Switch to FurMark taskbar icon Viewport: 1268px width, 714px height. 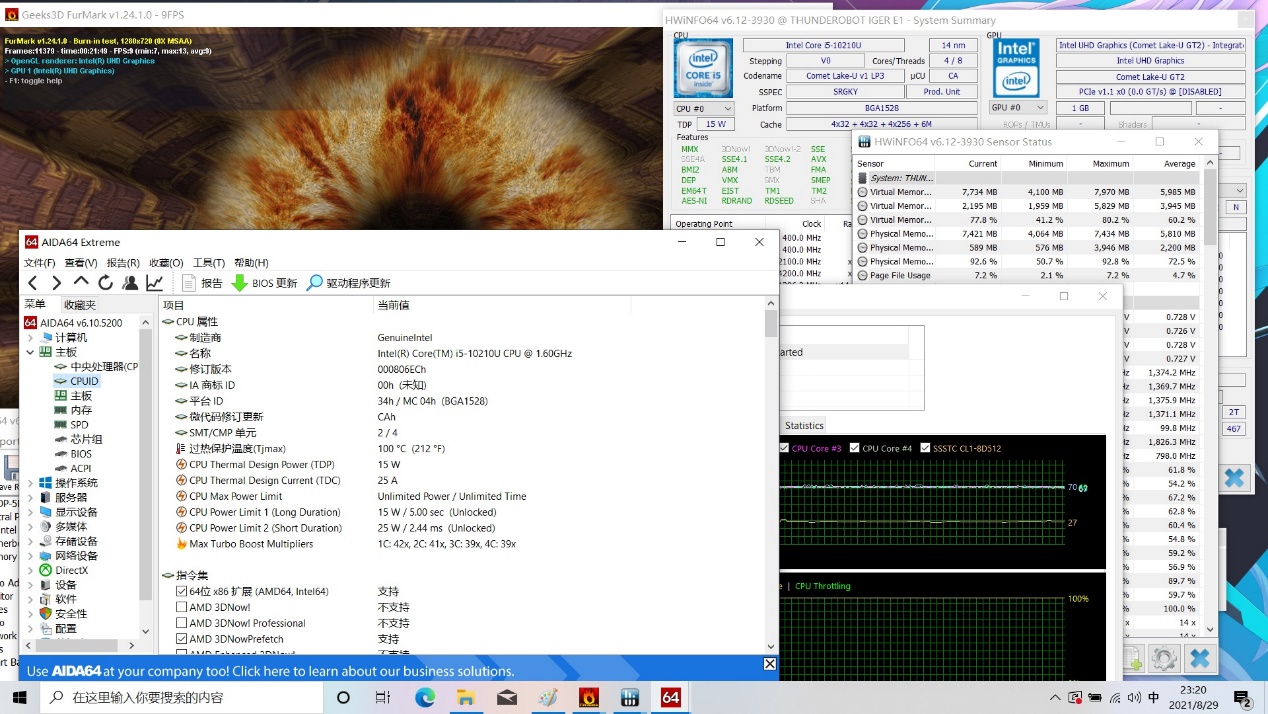pos(589,697)
